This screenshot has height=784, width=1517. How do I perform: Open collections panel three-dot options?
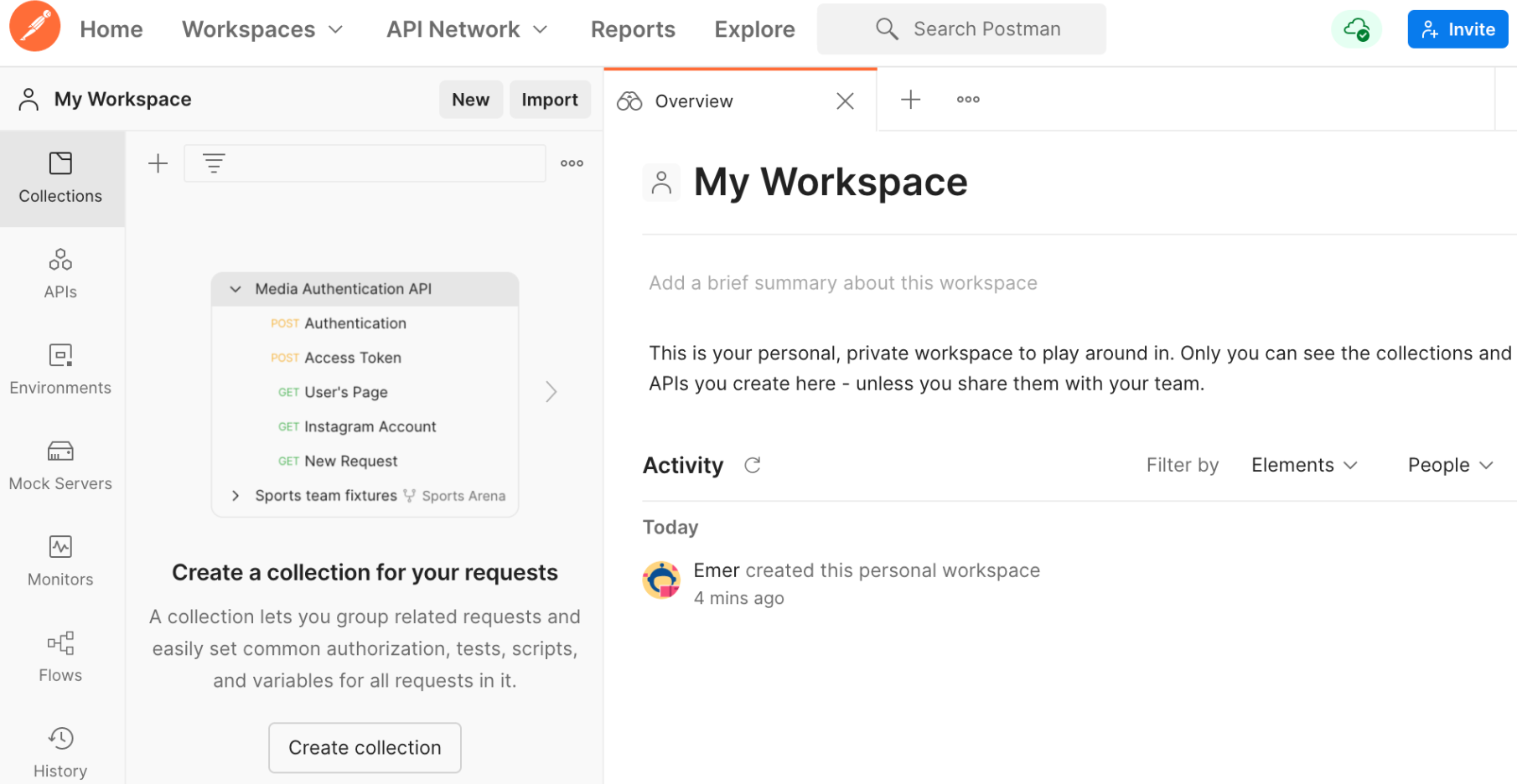tap(572, 163)
